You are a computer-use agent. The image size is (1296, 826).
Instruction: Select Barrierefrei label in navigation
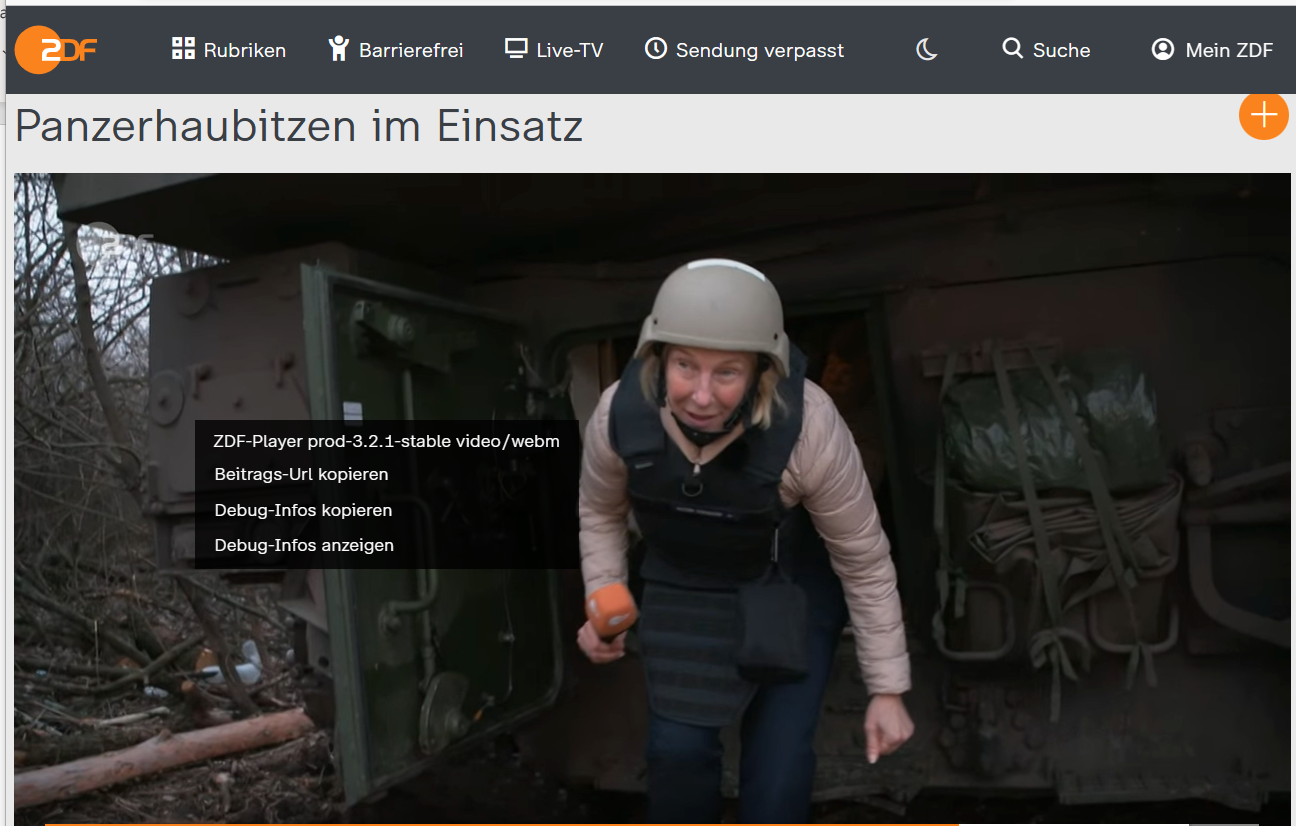tap(411, 50)
